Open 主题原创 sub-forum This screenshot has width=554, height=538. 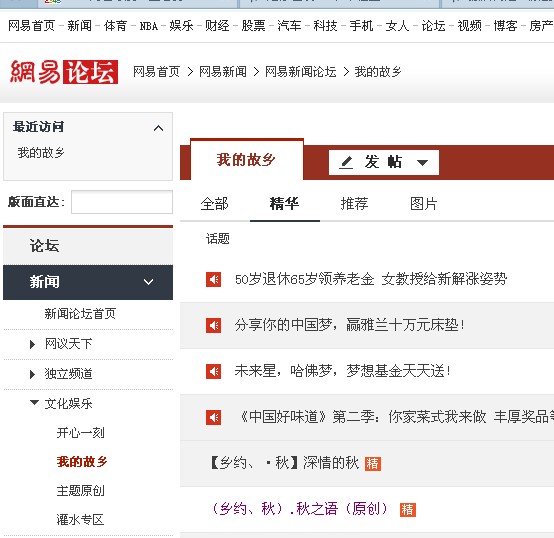81,491
